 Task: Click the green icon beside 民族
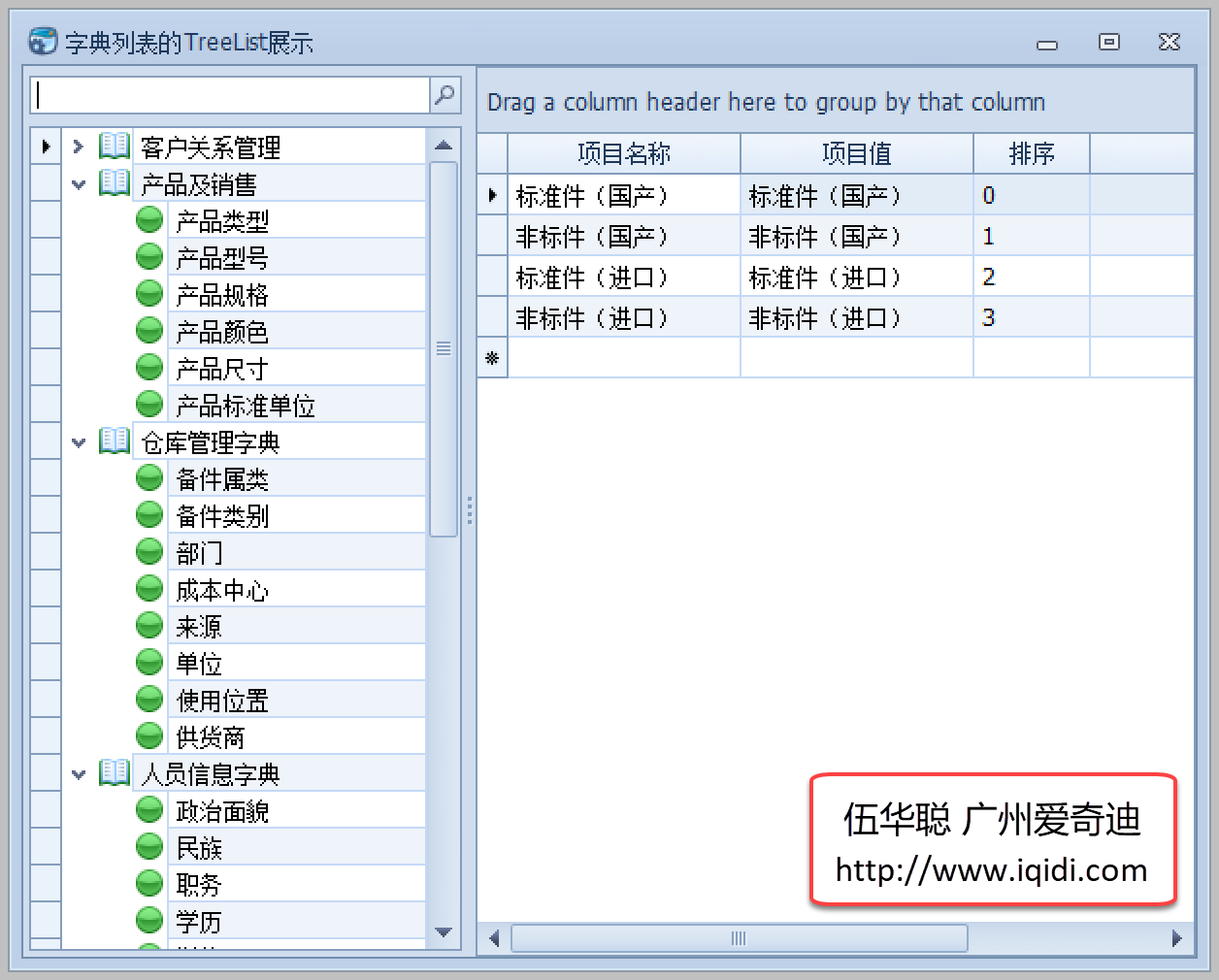(149, 847)
